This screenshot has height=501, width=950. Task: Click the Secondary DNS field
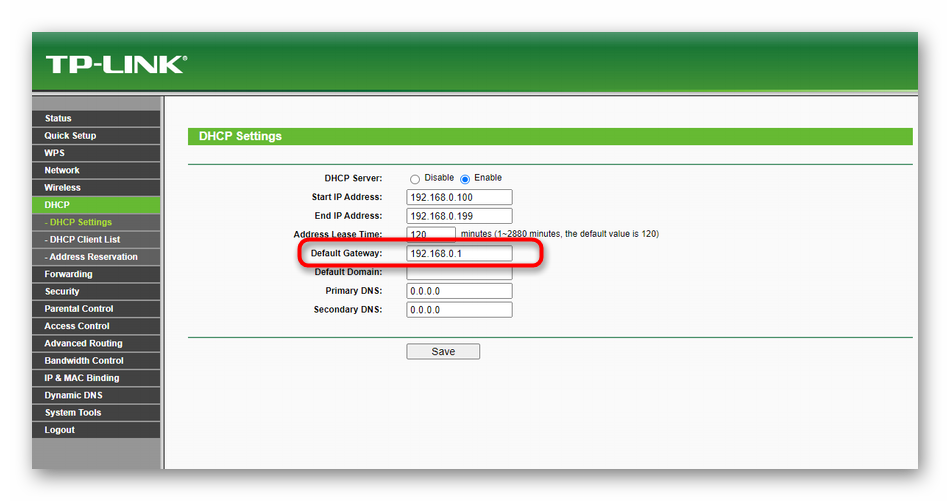tap(459, 310)
